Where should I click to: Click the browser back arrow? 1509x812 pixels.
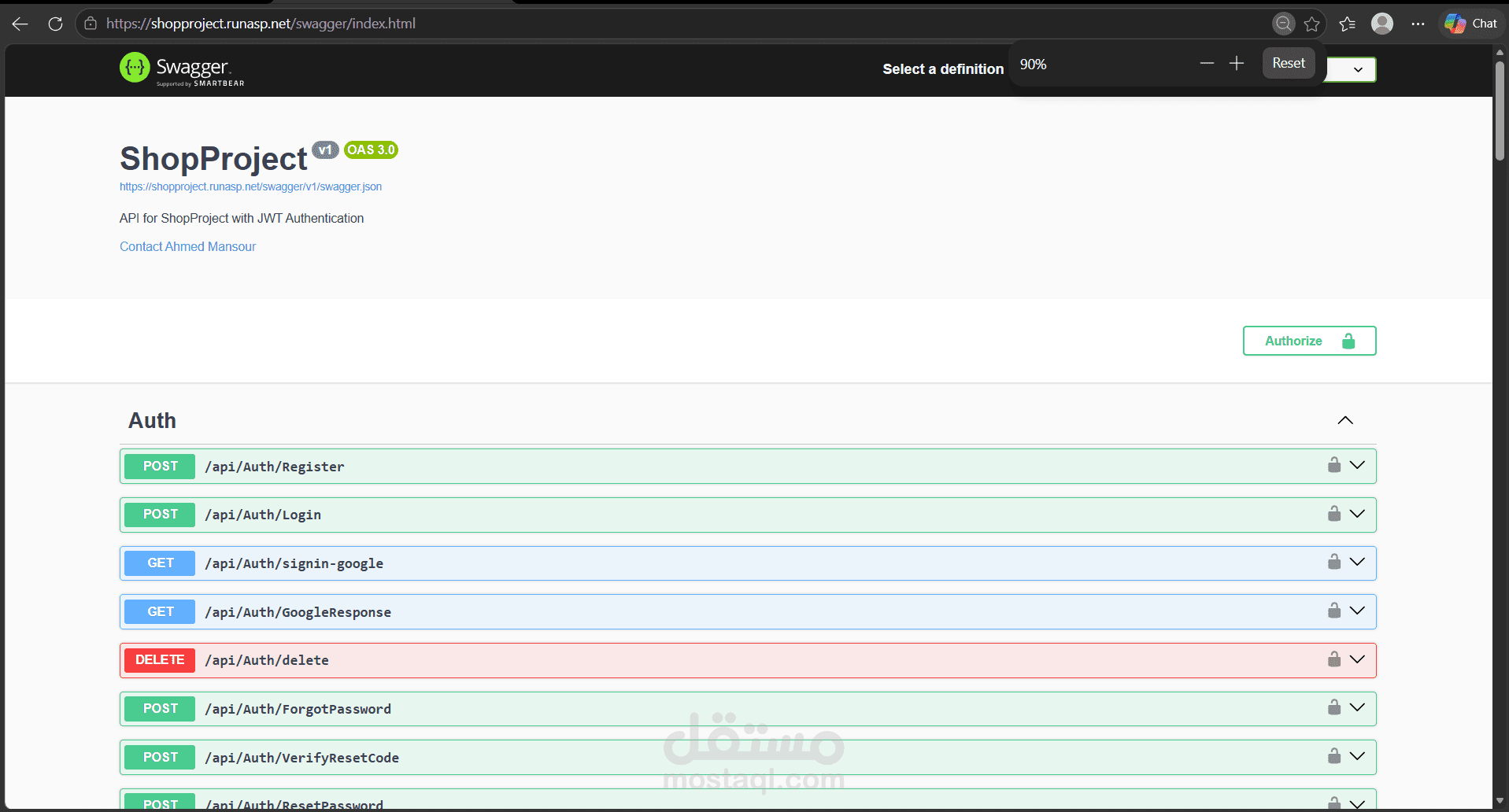pyautogui.click(x=20, y=24)
